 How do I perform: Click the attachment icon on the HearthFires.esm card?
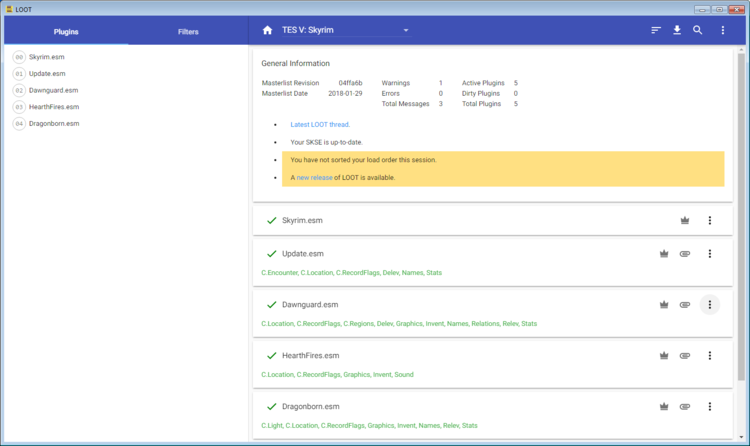click(685, 356)
